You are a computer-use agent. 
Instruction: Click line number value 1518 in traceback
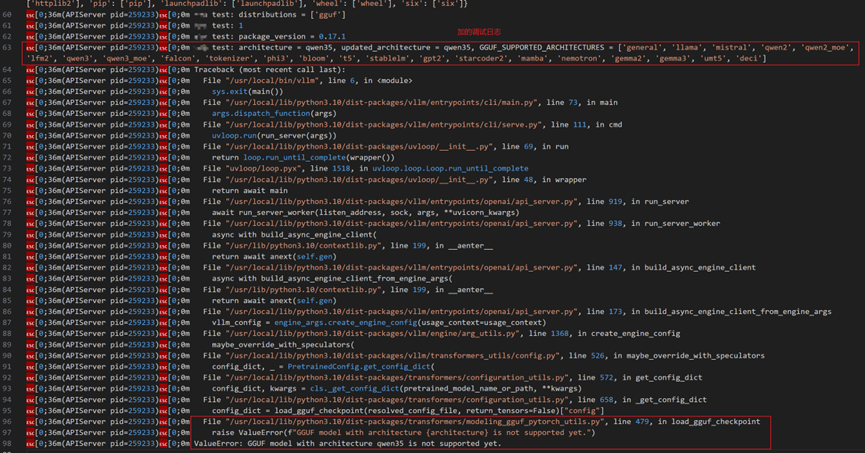click(x=341, y=168)
